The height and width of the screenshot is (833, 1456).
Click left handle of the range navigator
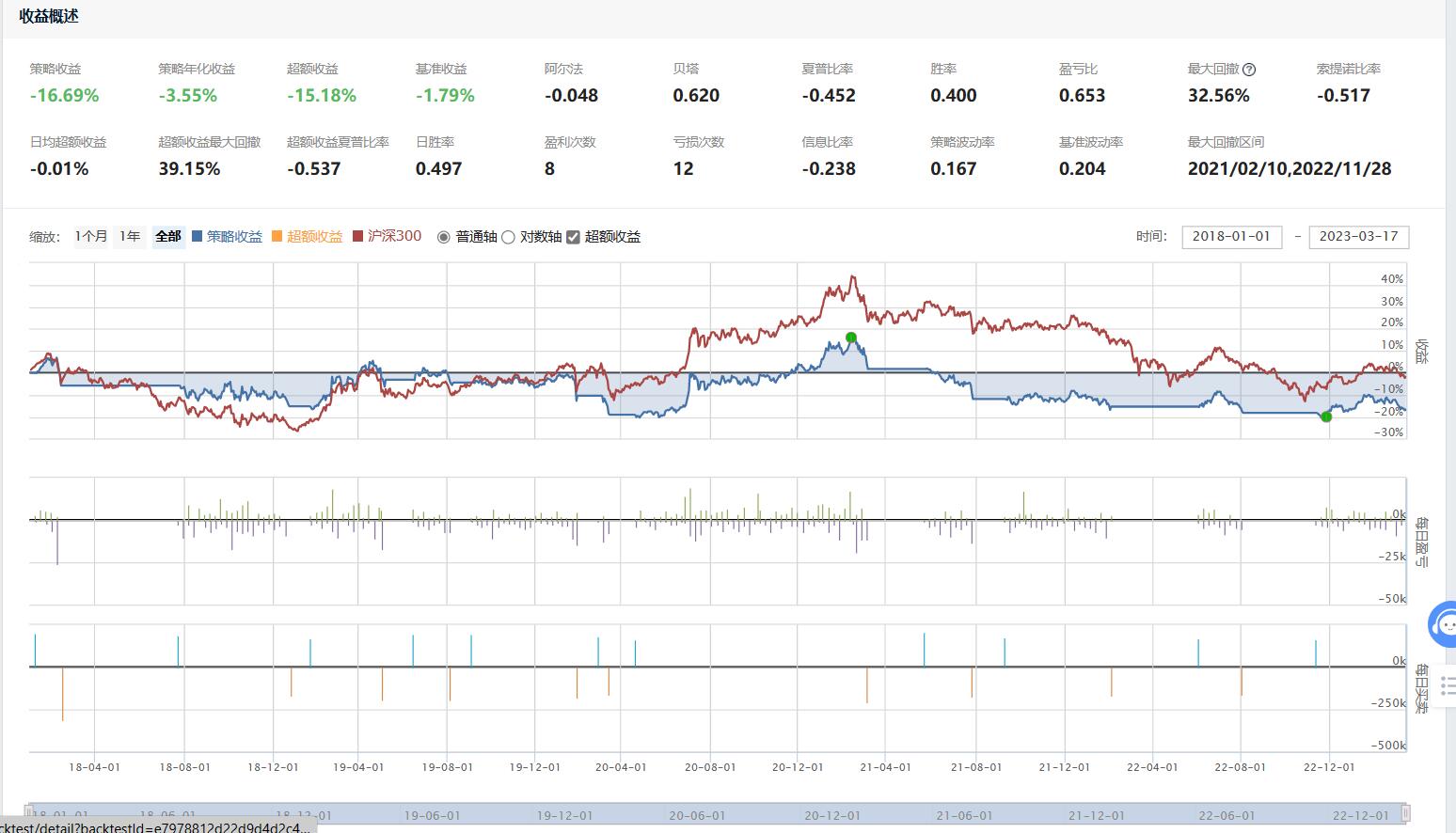click(x=30, y=813)
